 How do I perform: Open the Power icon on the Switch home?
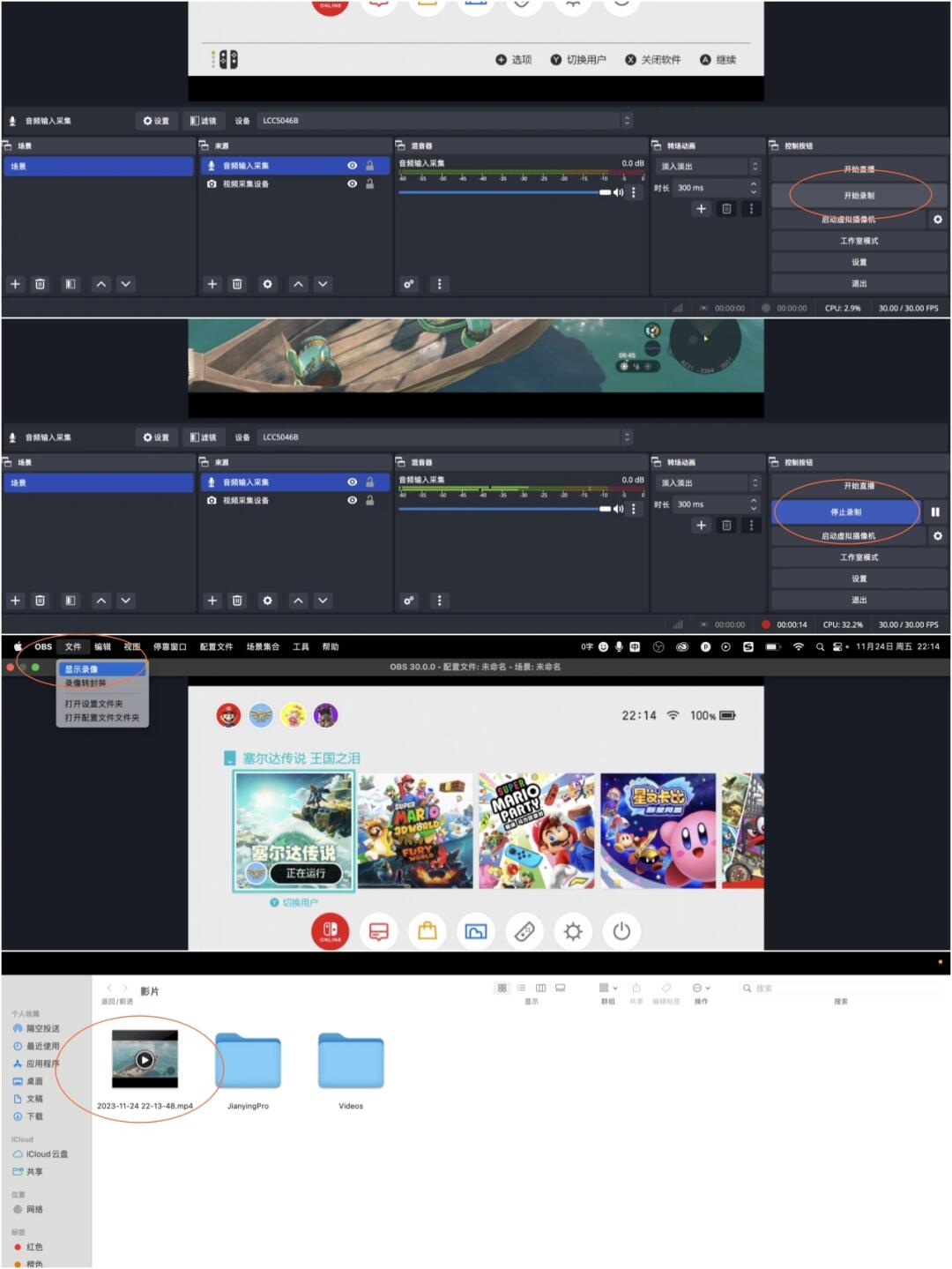[x=621, y=931]
